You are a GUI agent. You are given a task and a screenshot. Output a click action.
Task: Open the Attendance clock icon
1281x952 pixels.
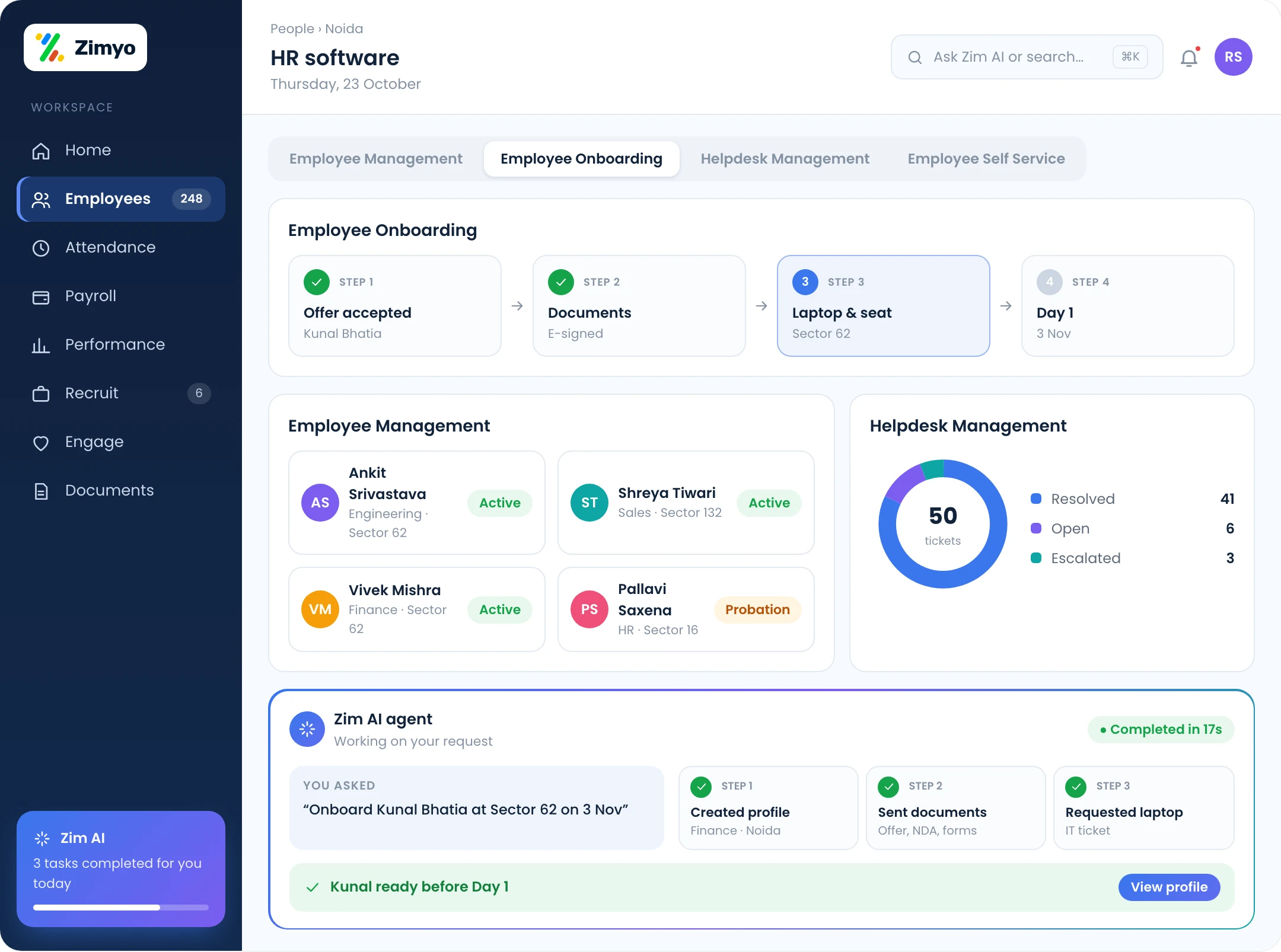coord(41,248)
